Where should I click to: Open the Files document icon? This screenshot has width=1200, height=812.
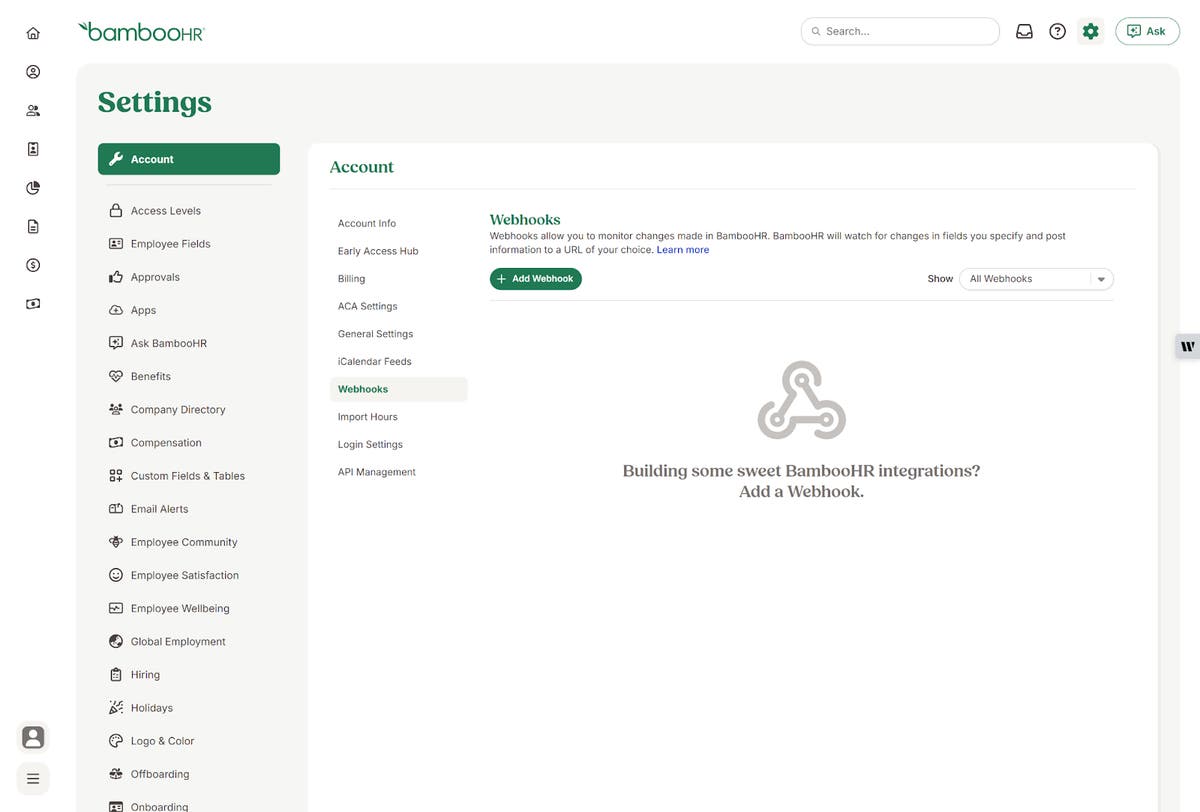point(32,225)
